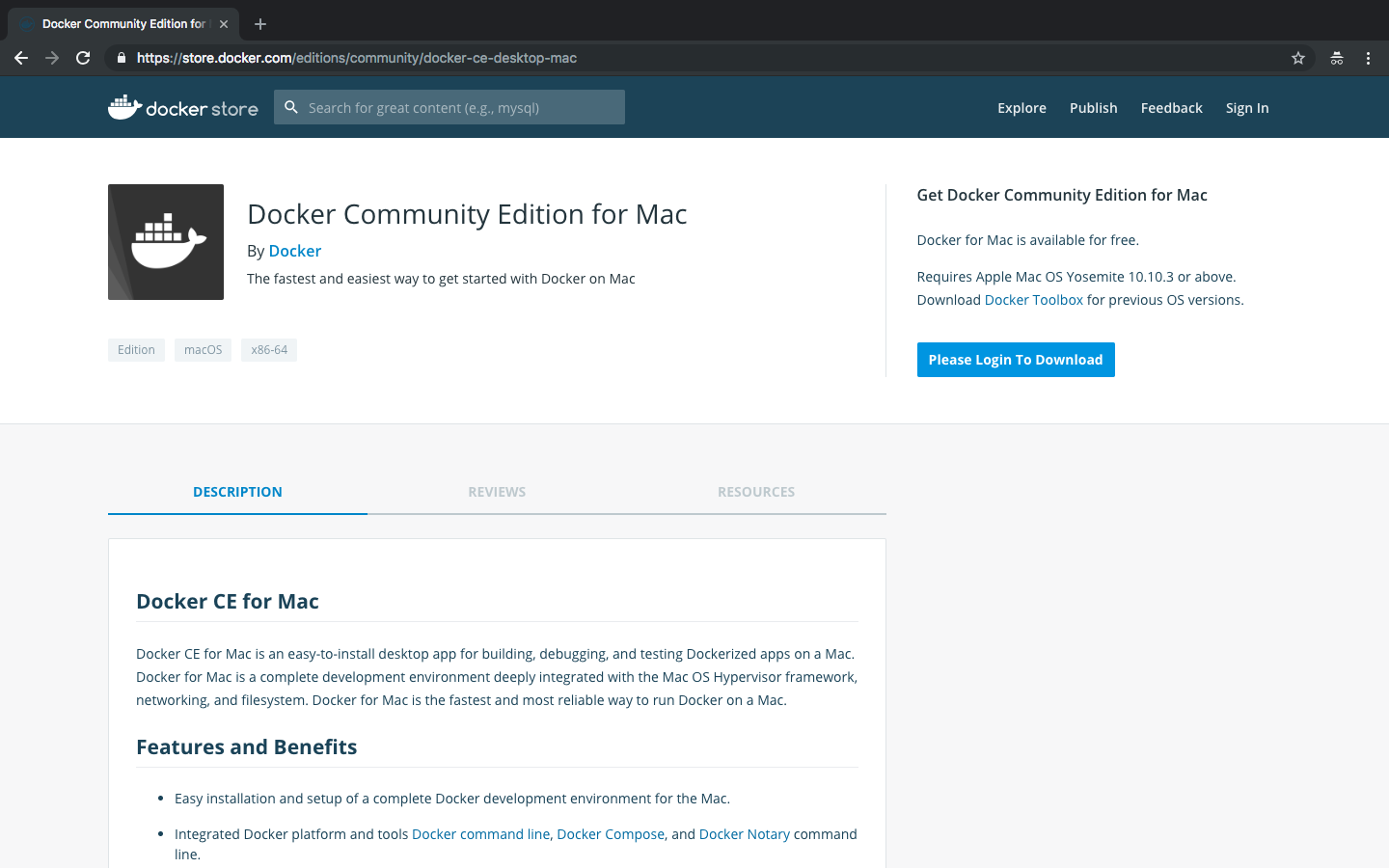Bookmark this page with the star icon
The image size is (1389, 868).
pyautogui.click(x=1298, y=58)
